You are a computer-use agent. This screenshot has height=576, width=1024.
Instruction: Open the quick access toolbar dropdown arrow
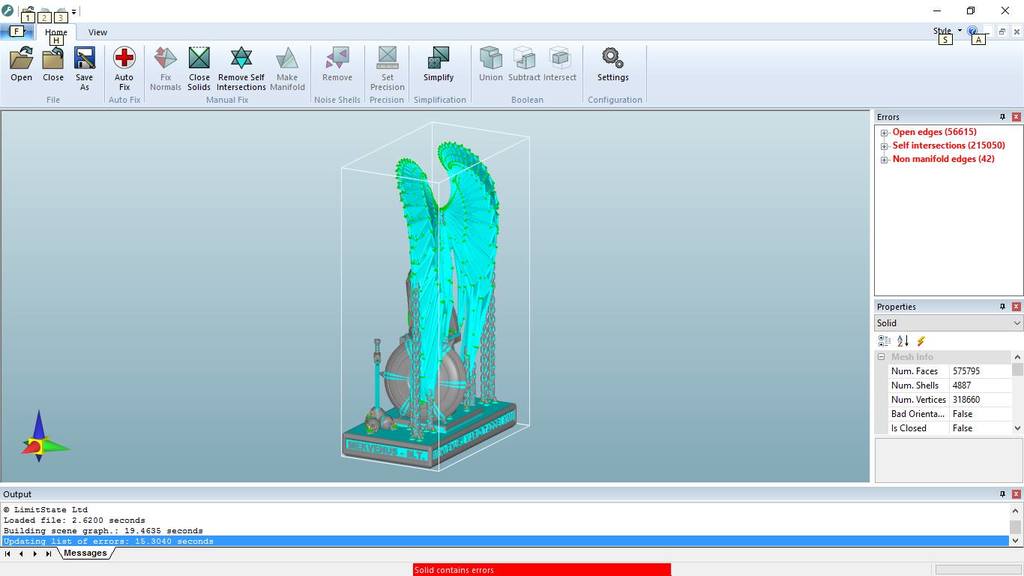point(74,12)
